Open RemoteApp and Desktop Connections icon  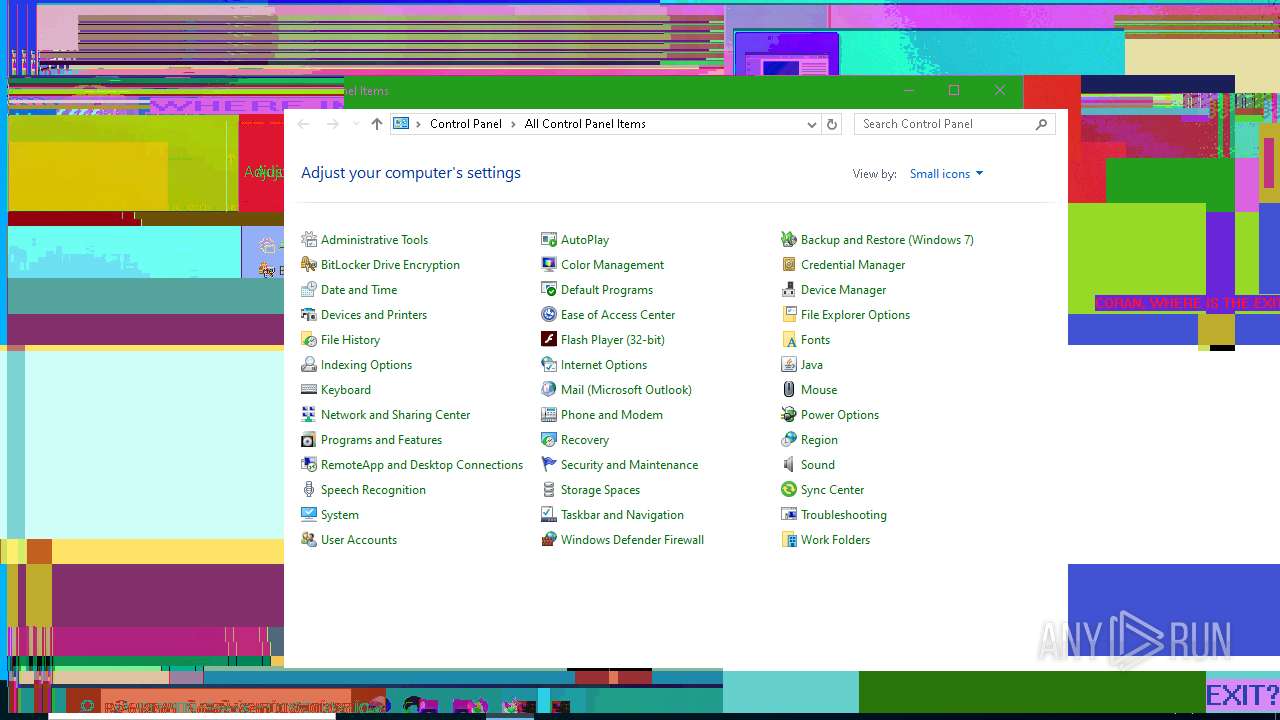(x=309, y=465)
